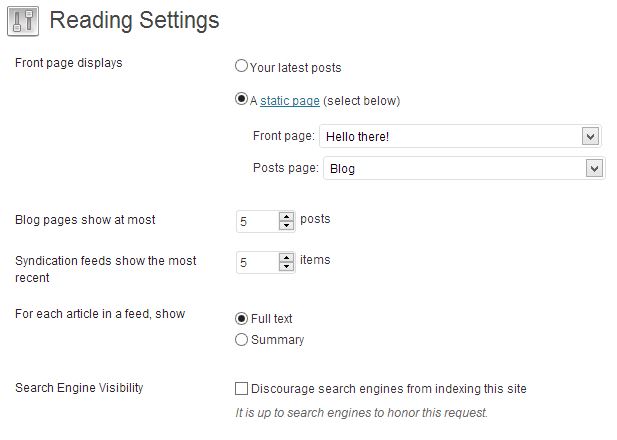Click the Posts page 'Blog' select box

click(x=464, y=168)
